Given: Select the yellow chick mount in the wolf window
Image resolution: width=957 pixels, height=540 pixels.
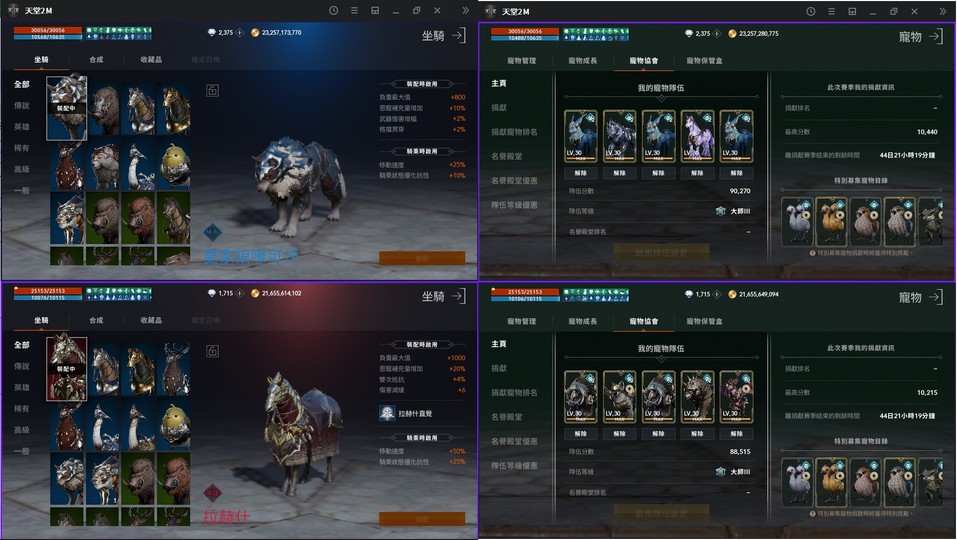Looking at the screenshot, I should [175, 165].
